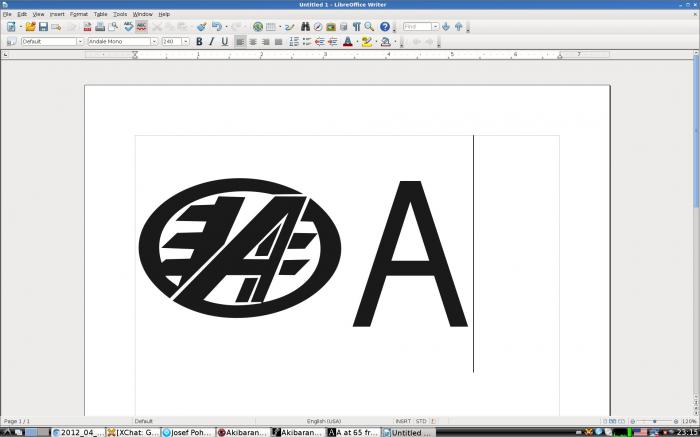Image resolution: width=700 pixels, height=437 pixels.
Task: Click the zoom slider in status bar
Action: [x=654, y=421]
